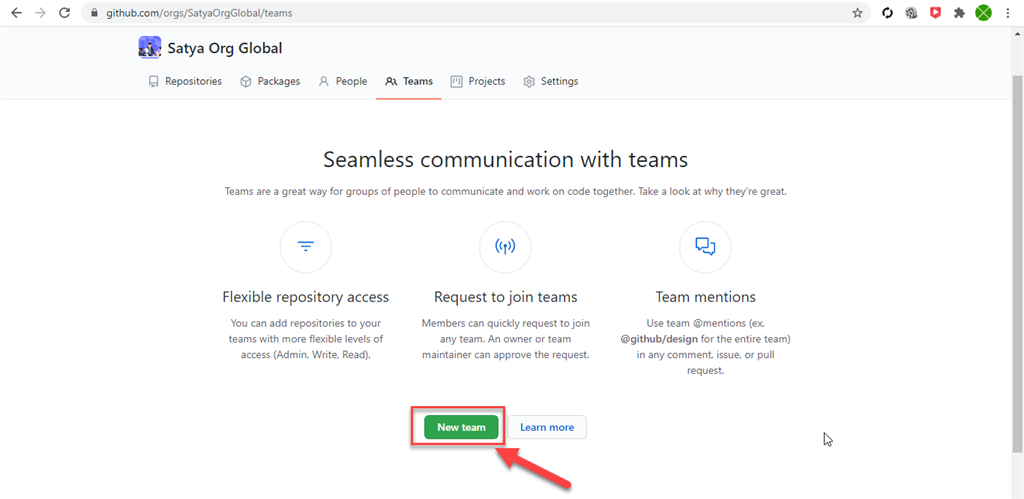This screenshot has width=1024, height=499.
Task: Click the red extension icon in toolbar
Action: pos(935,13)
